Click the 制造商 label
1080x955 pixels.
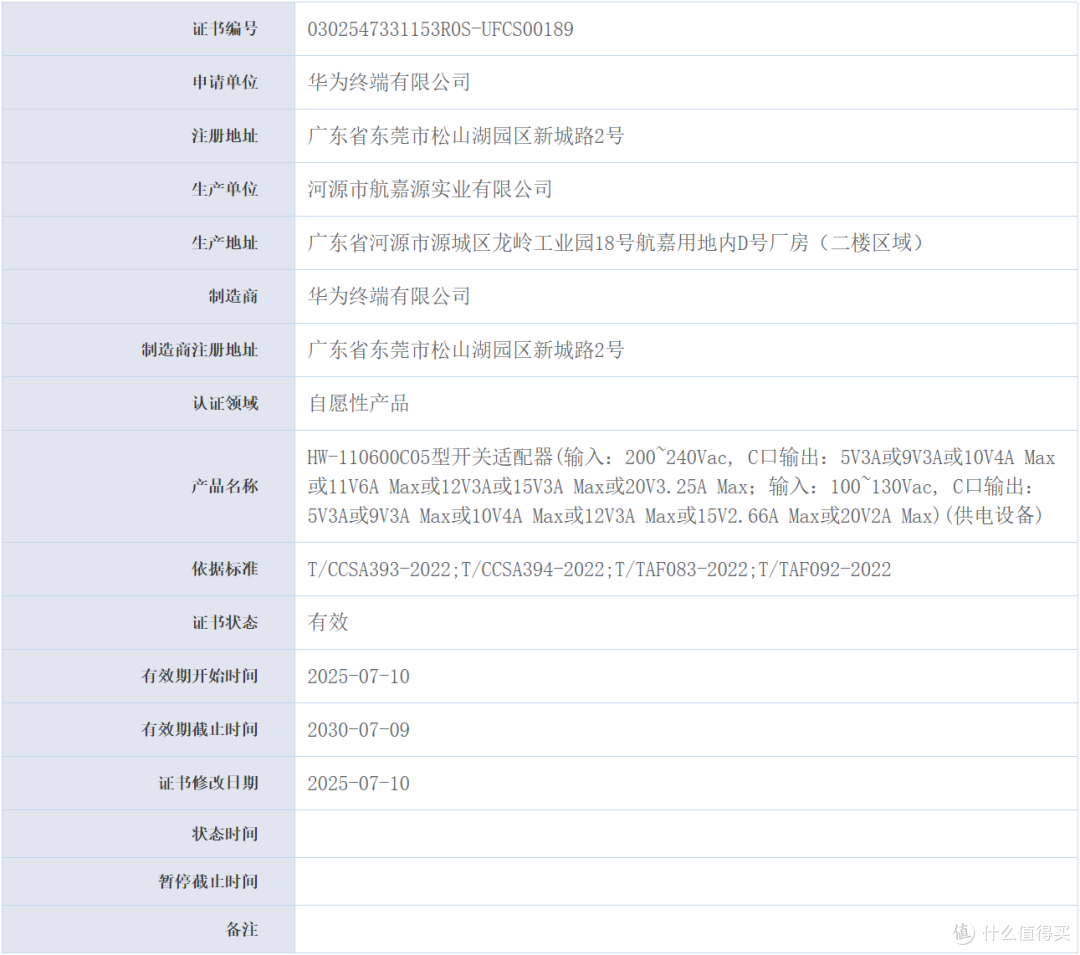[x=233, y=297]
